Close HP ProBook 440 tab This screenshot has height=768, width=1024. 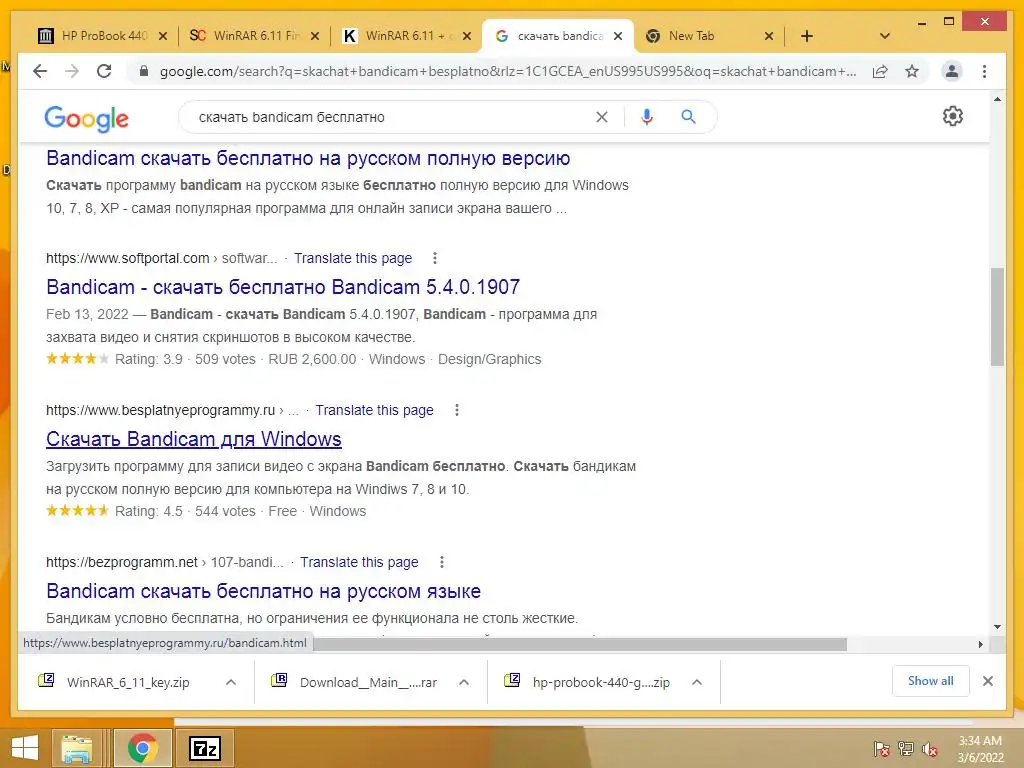point(163,36)
